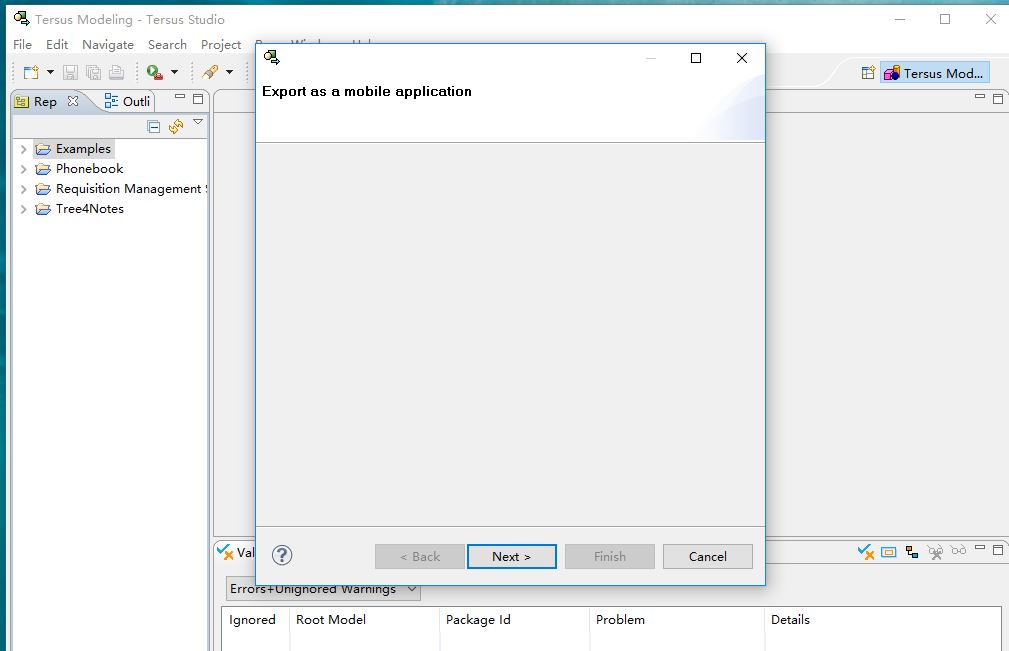
Task: Click the Collapse All icon in Repository
Action: point(154,126)
